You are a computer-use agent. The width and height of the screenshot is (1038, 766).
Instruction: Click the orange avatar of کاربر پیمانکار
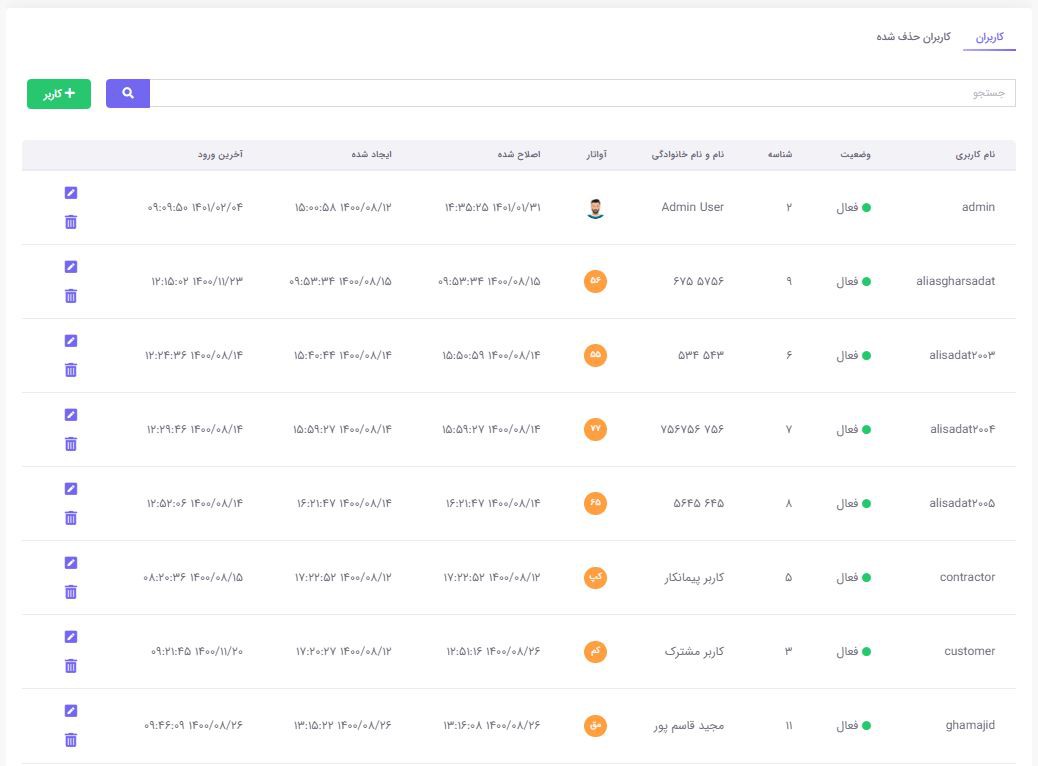click(x=595, y=578)
